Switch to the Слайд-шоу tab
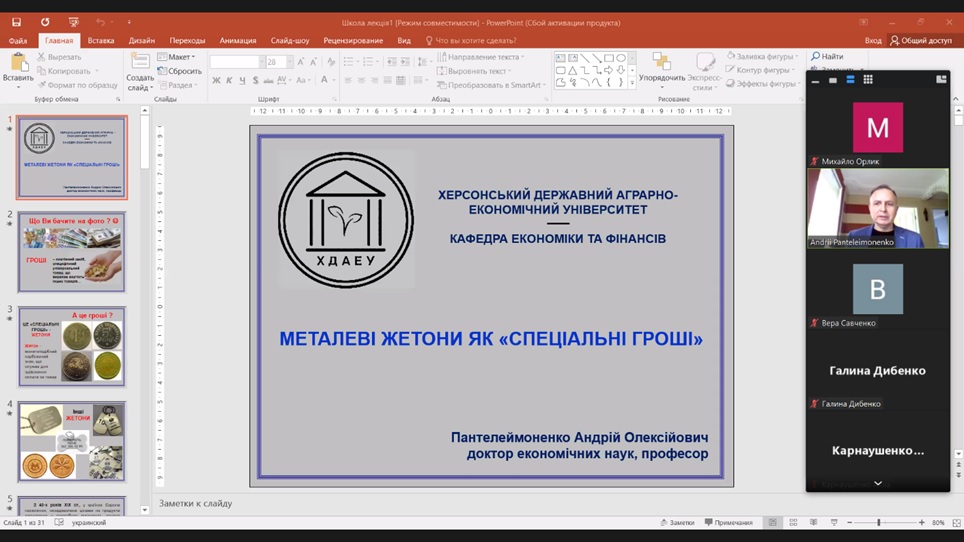The image size is (964, 542). (x=290, y=41)
